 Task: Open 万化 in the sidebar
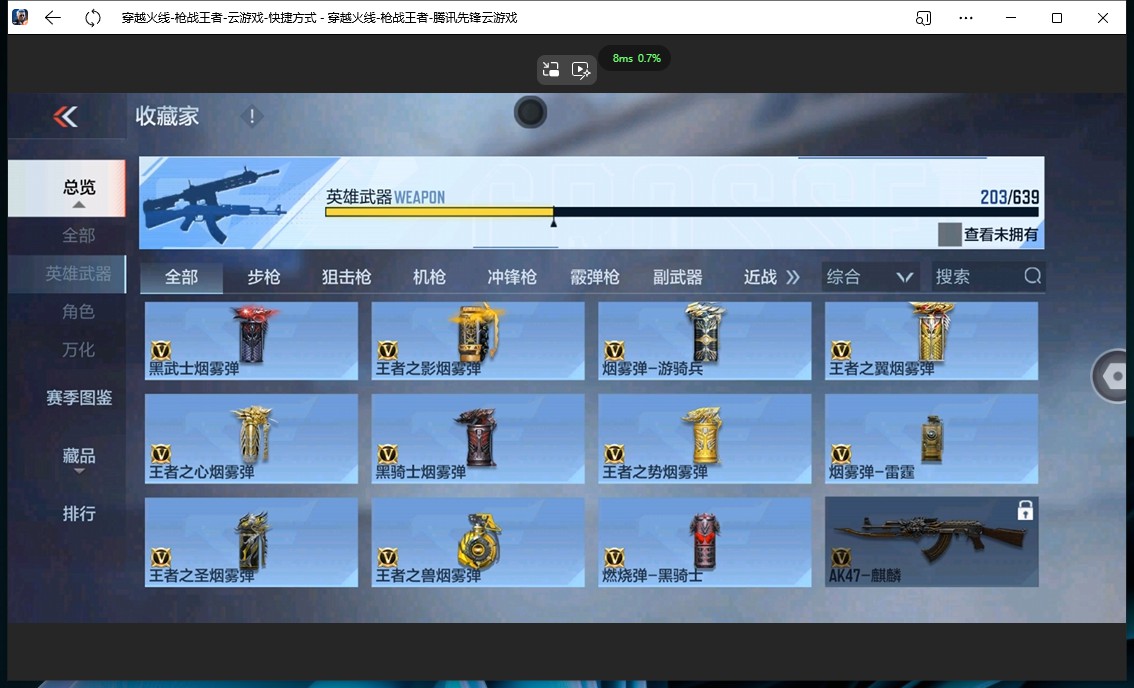tap(79, 350)
